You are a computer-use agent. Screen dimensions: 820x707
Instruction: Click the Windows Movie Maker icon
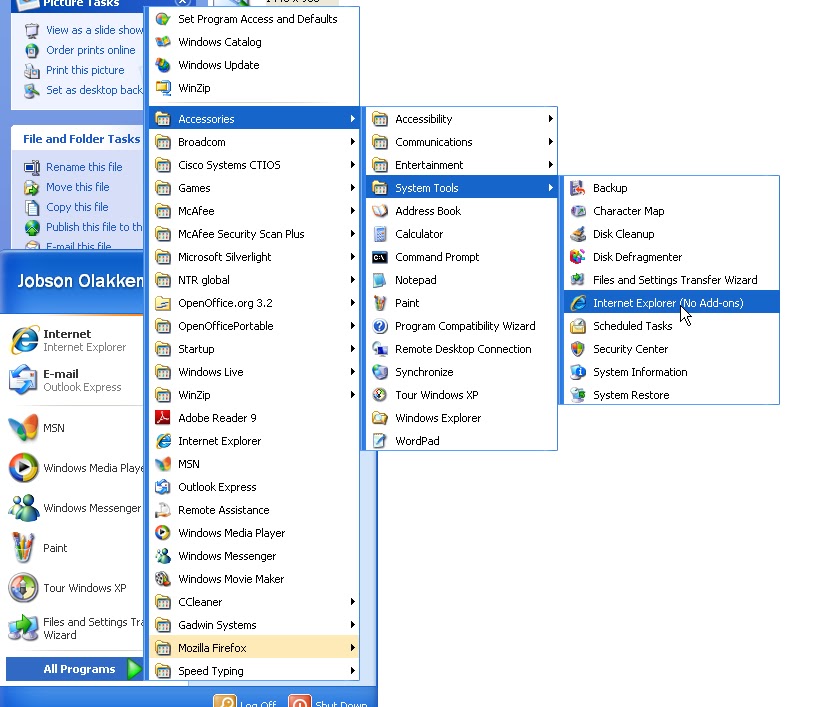(163, 579)
